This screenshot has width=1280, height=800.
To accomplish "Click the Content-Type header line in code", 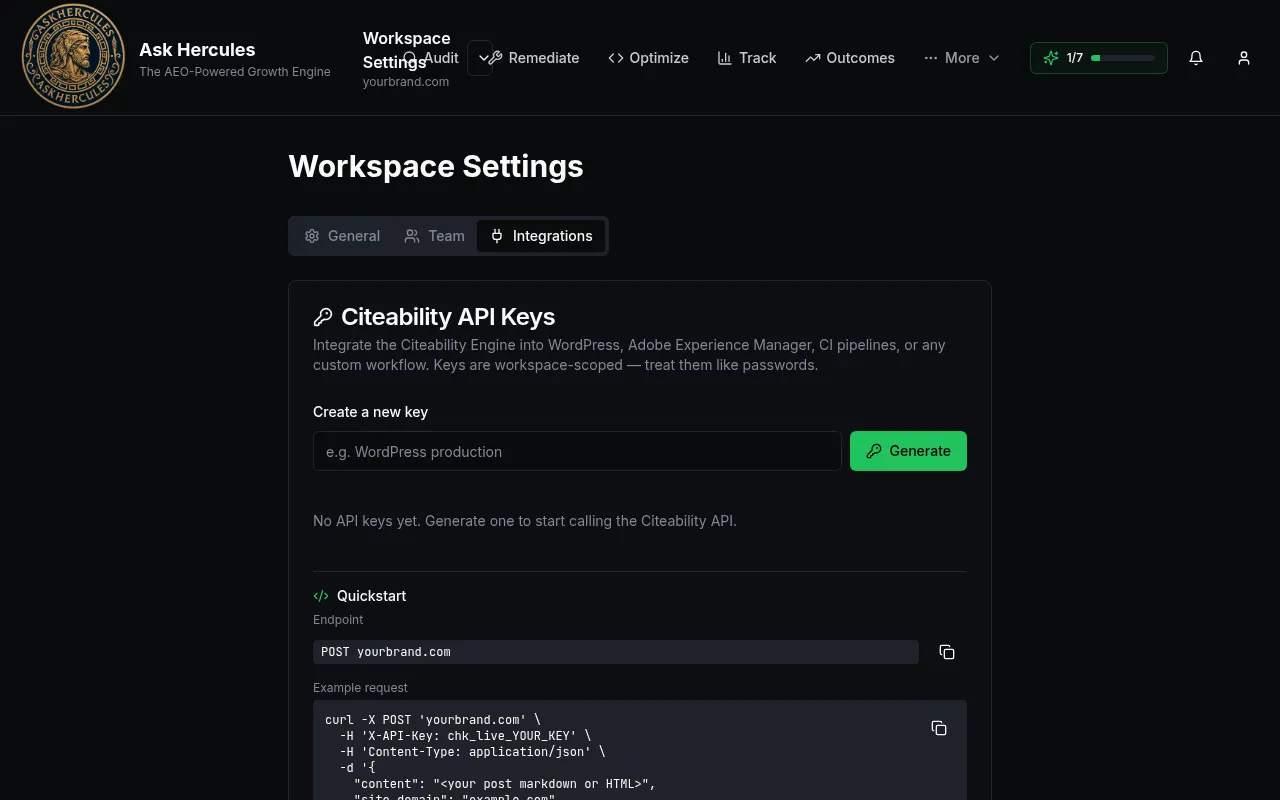I will pos(472,752).
